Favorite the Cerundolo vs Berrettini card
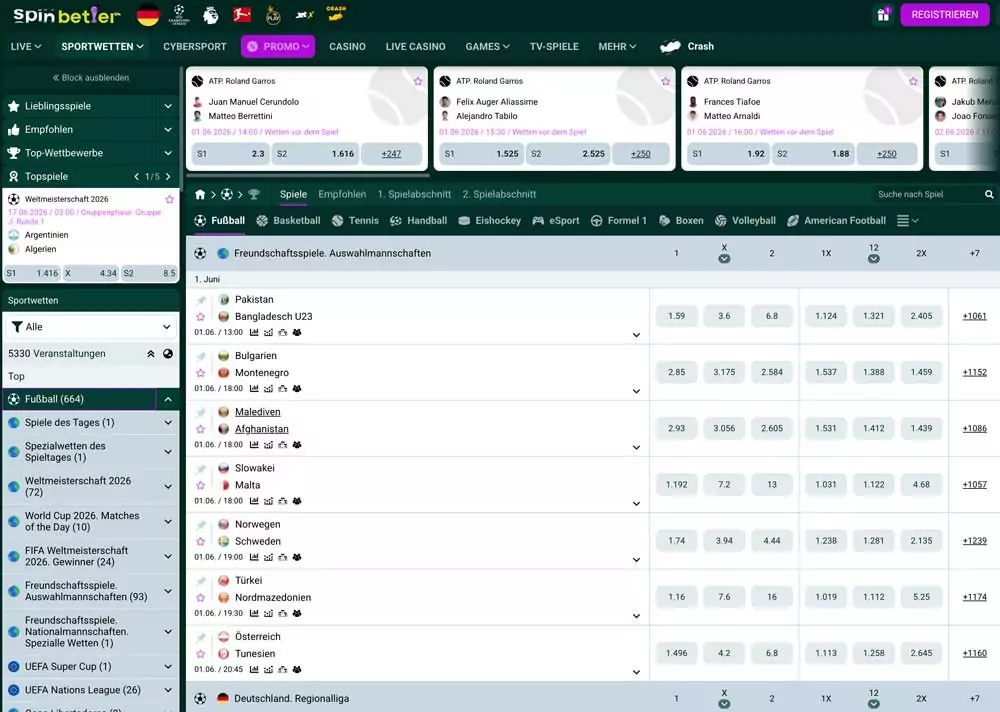Screen dimensions: 1000x712 pos(418,81)
